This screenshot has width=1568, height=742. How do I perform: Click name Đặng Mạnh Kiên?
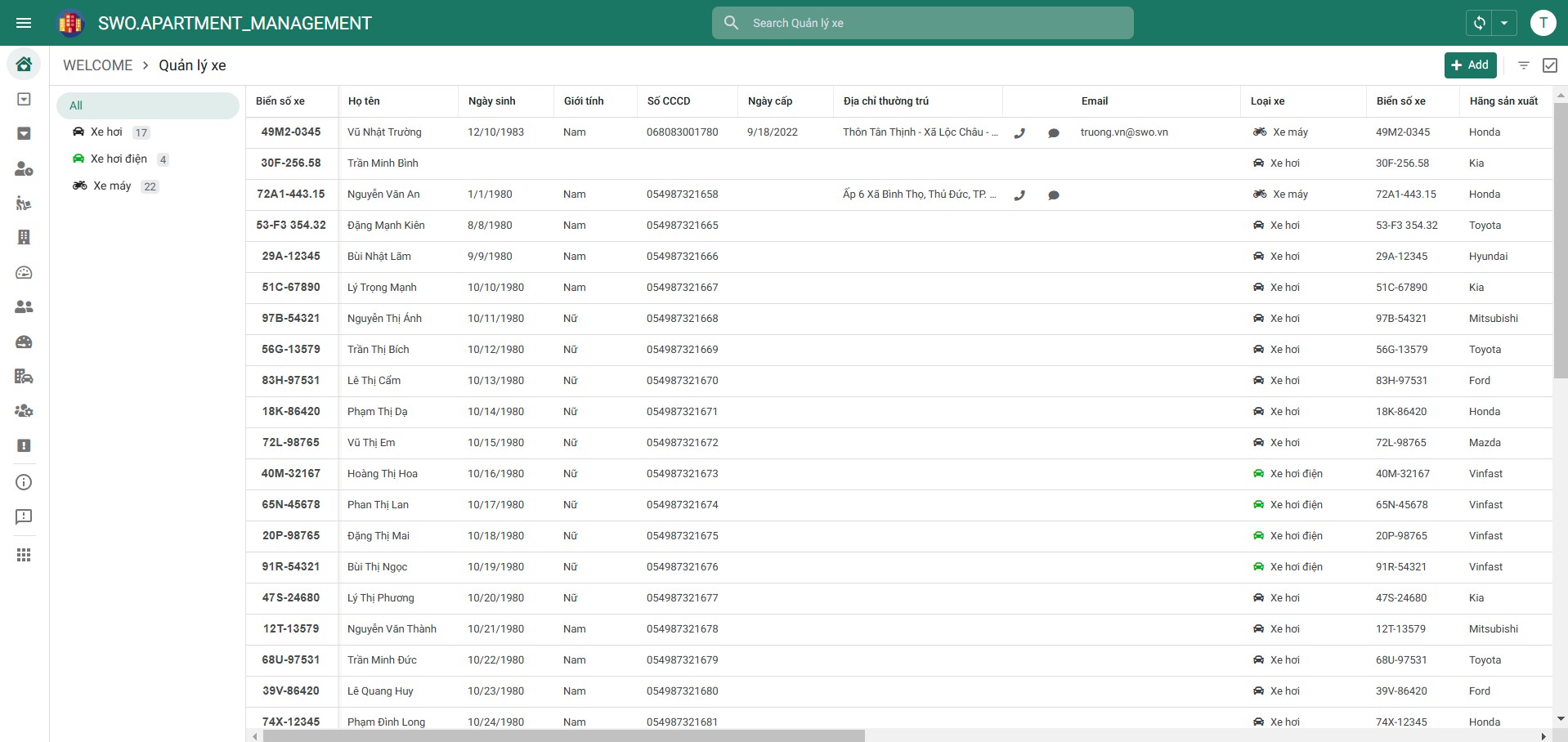pos(386,226)
